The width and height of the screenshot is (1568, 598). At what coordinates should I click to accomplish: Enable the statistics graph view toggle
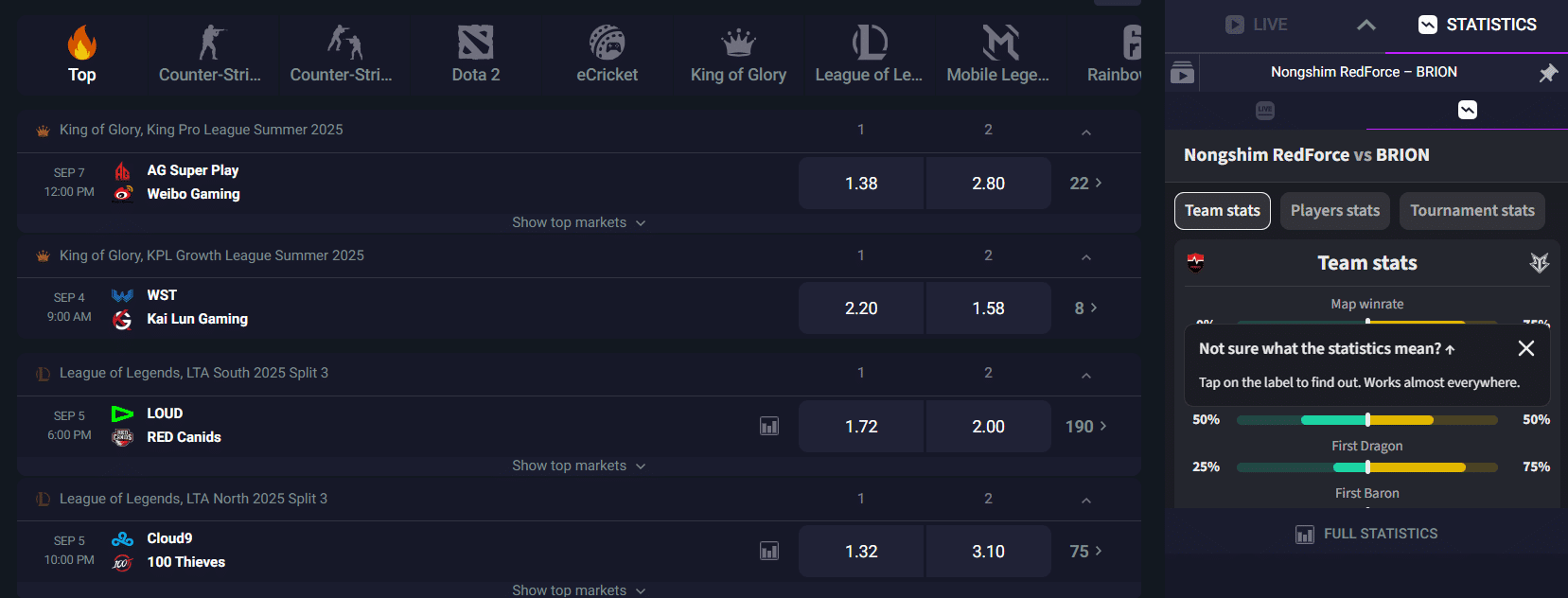tap(1468, 110)
